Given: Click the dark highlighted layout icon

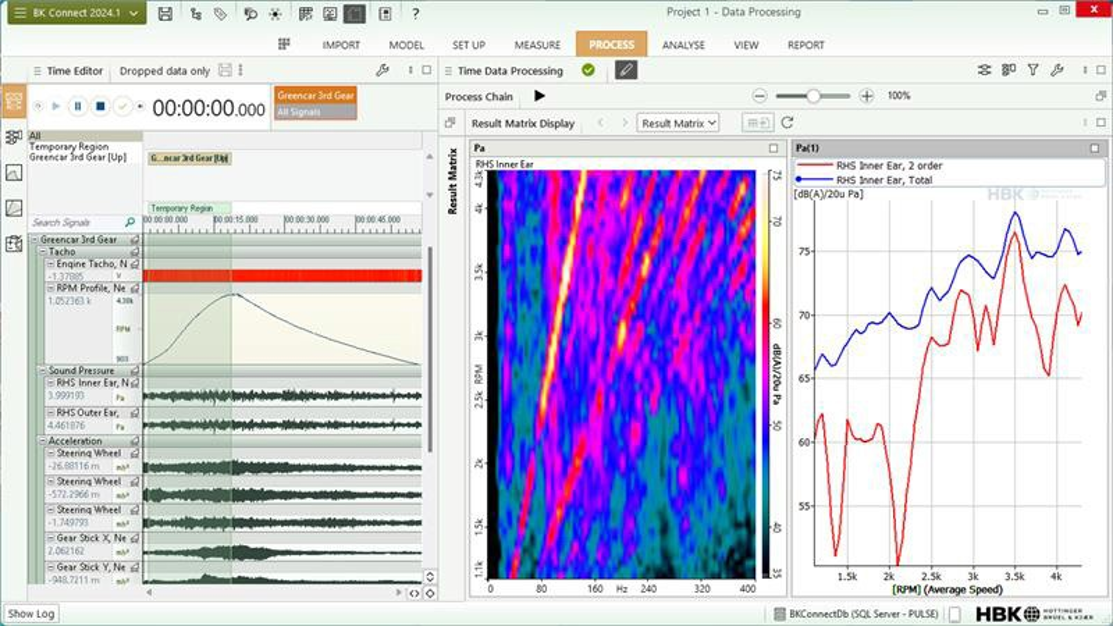Looking at the screenshot, I should pos(354,13).
